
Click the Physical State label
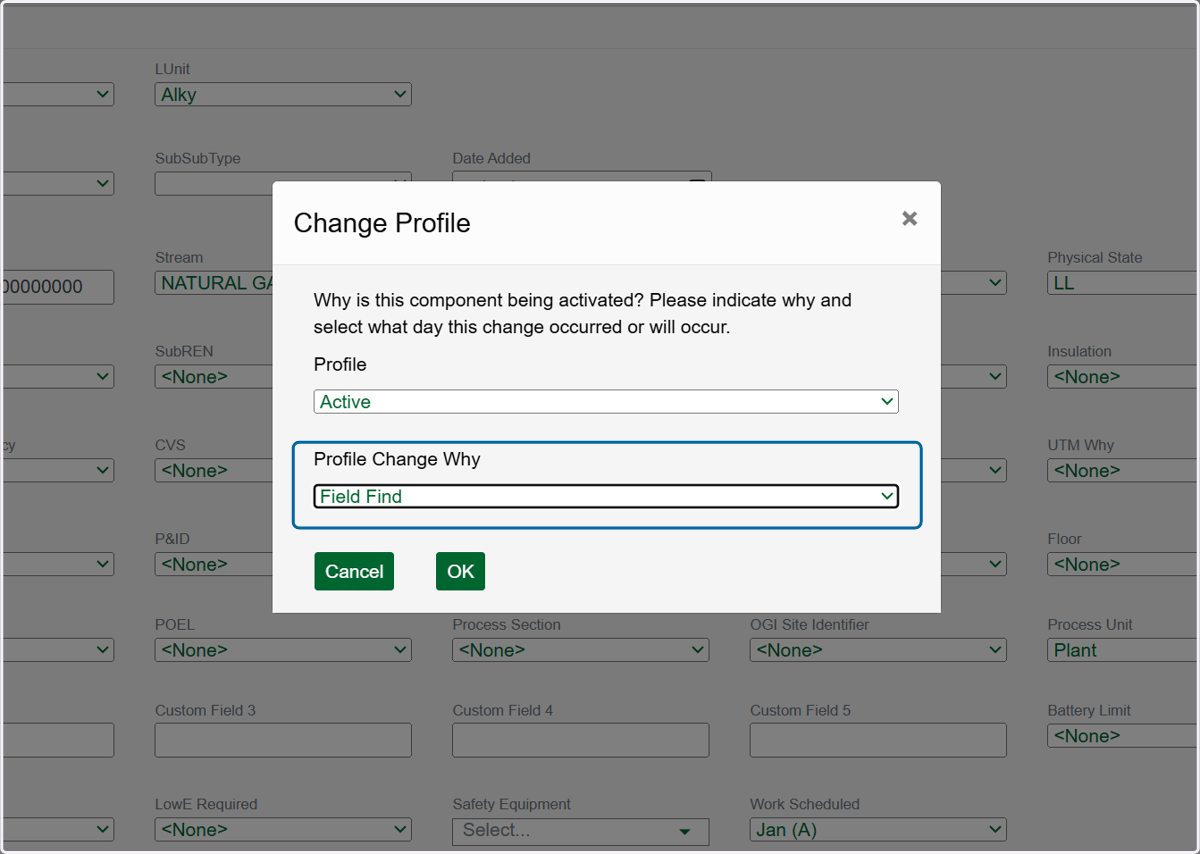(1095, 257)
